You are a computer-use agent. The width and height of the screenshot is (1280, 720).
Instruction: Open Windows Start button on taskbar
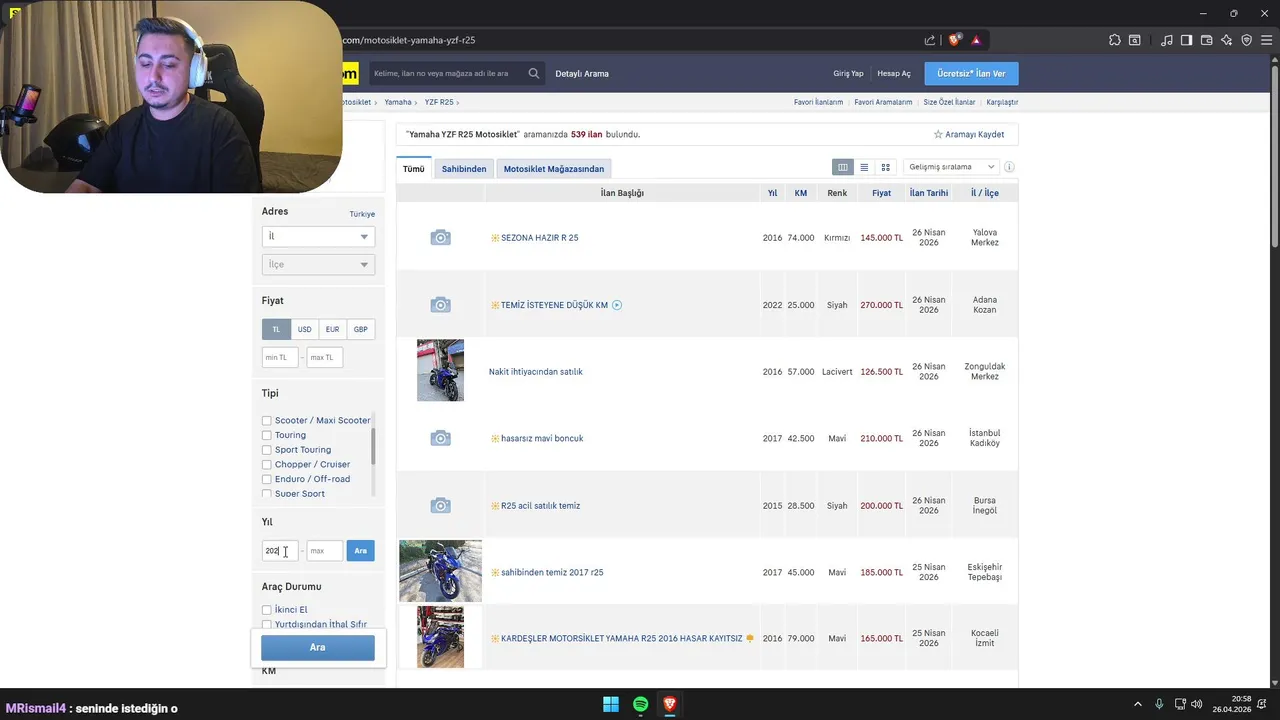pos(611,704)
